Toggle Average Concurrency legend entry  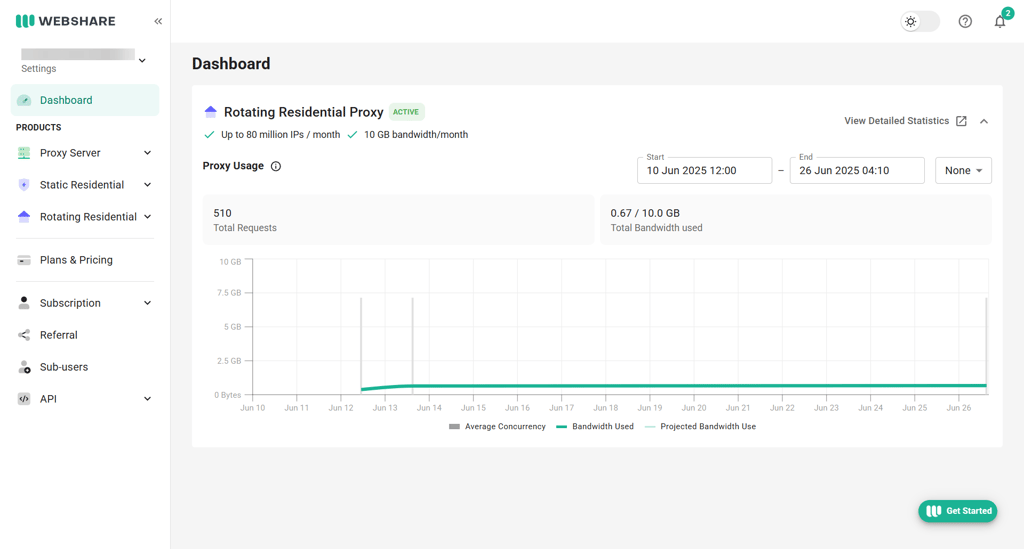click(497, 426)
